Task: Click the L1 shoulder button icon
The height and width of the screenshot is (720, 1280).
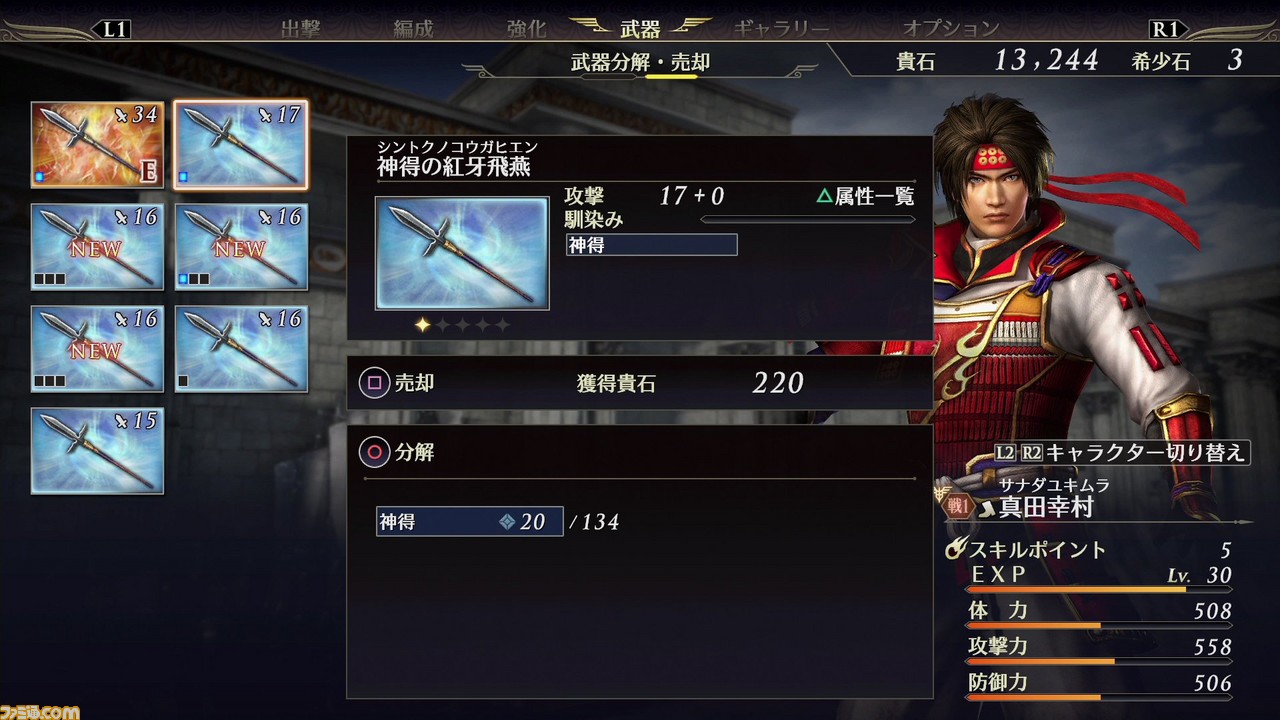Action: [x=115, y=28]
